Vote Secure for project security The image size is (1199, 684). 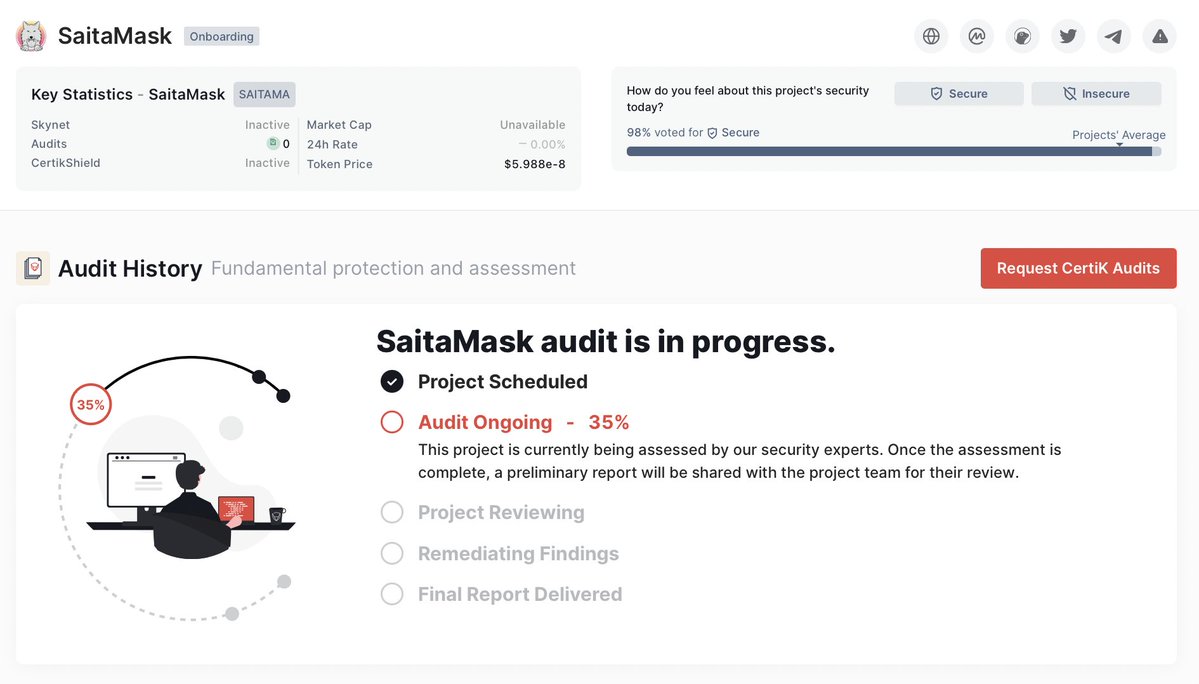(959, 93)
